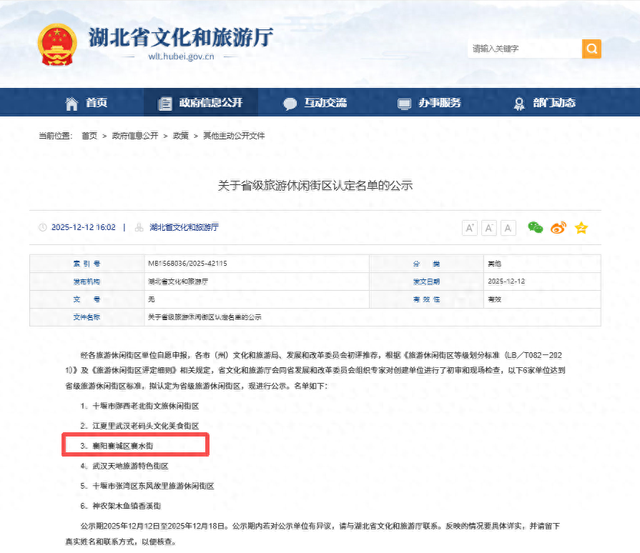Viewport: 640px width, 553px height.
Task: Click the person icon beside 部门动态
Action: pos(519,104)
